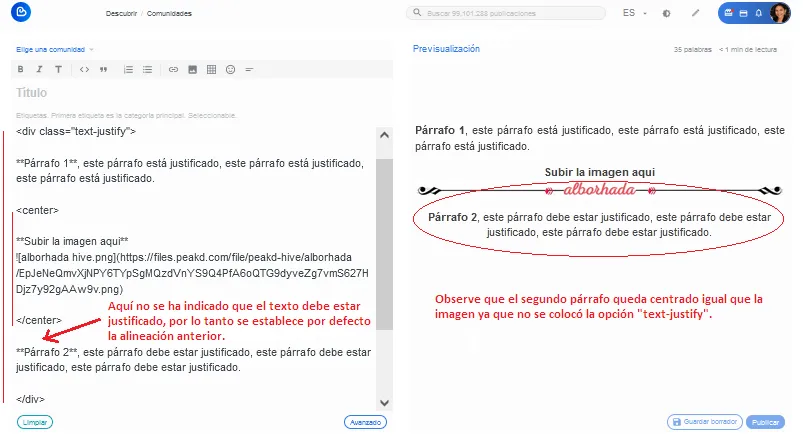The width and height of the screenshot is (803, 442).
Task: Open the emoji picker
Action: coord(230,70)
